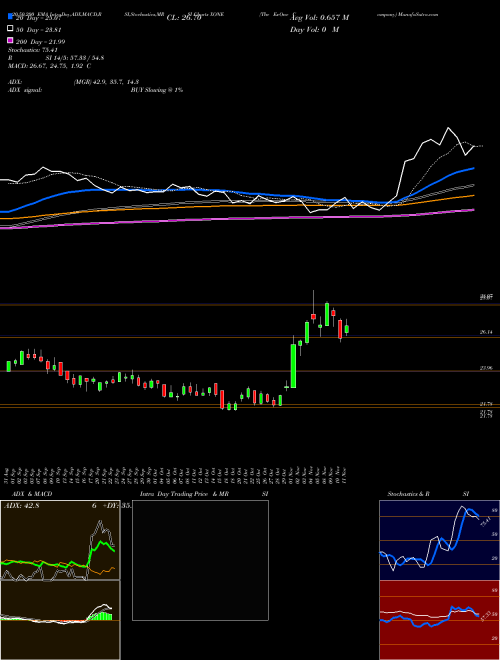The image size is (500, 660).
Task: Click the MACD histogram chart thumbnail
Action: [x=60, y=620]
